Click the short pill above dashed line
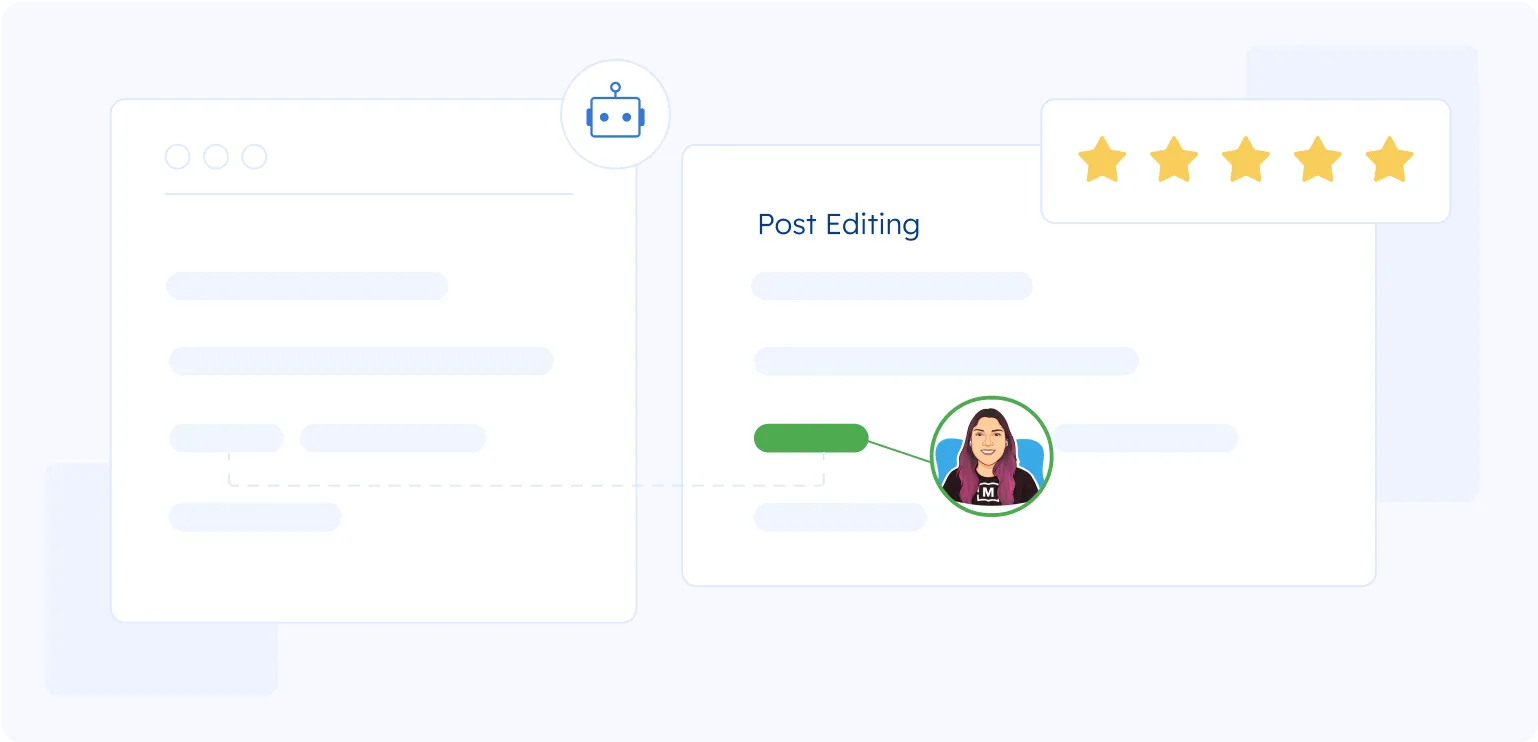The height and width of the screenshot is (742, 1538). pos(226,438)
